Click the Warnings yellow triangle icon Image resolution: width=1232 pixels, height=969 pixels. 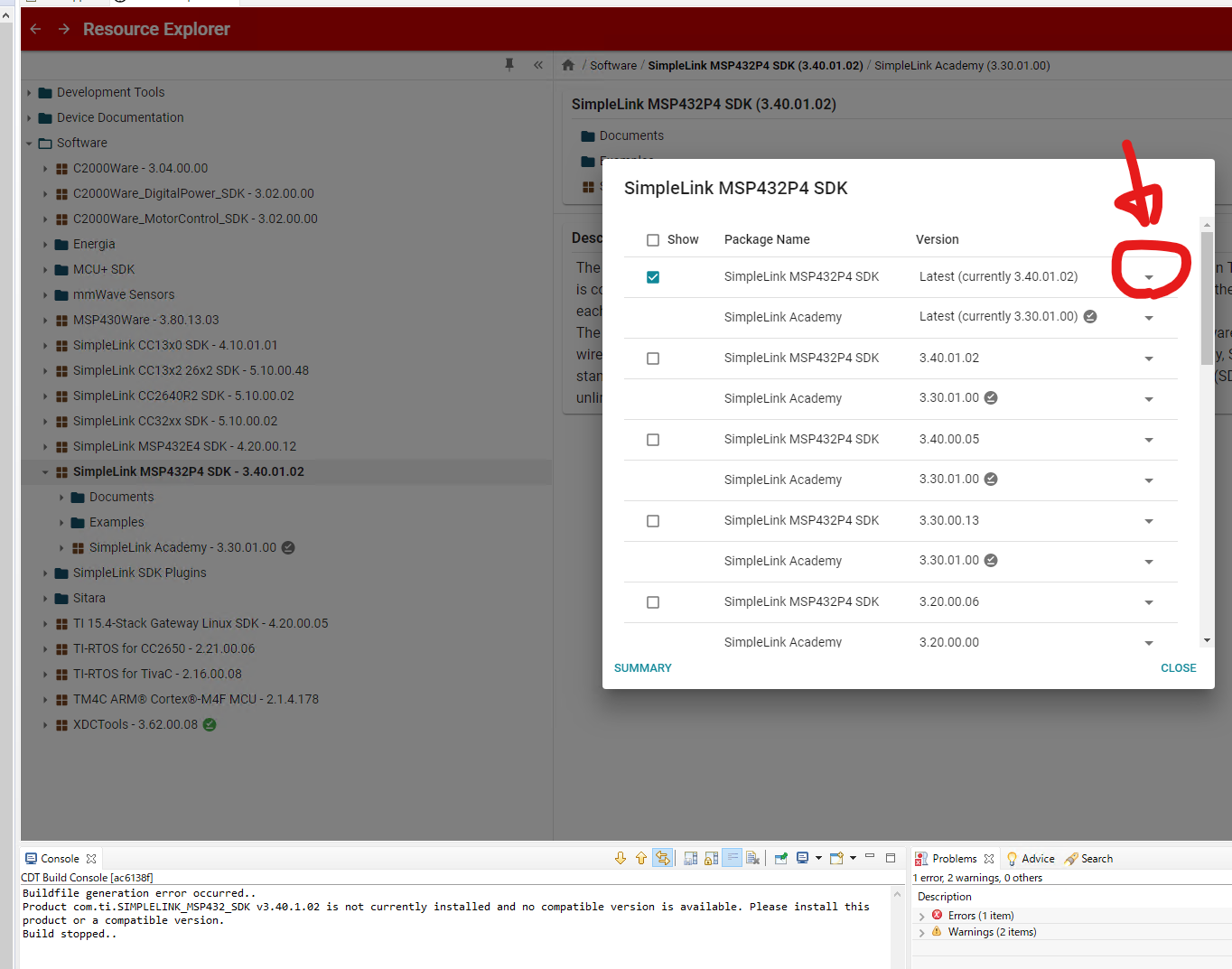[x=937, y=931]
